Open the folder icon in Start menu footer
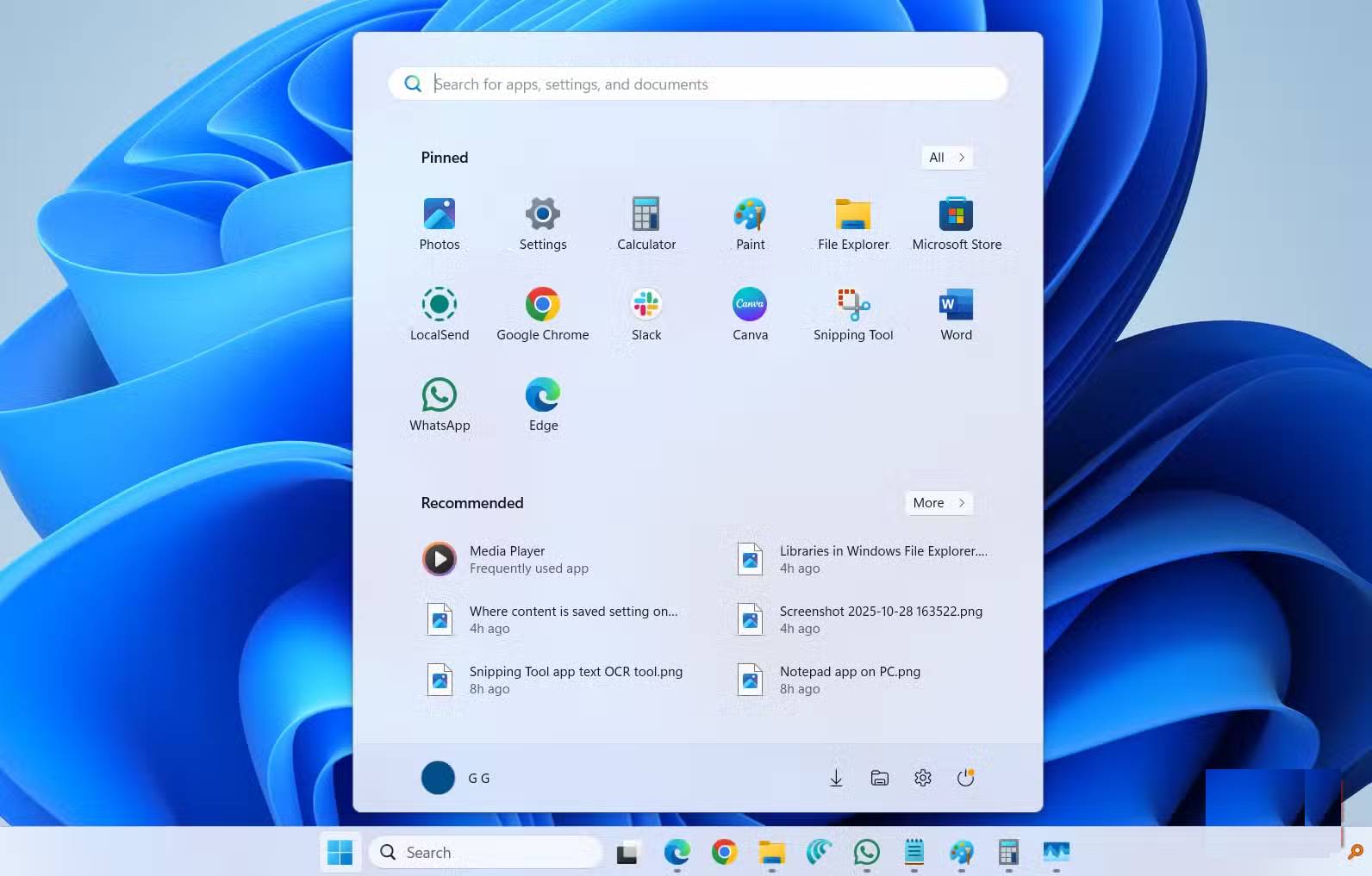 pos(879,778)
